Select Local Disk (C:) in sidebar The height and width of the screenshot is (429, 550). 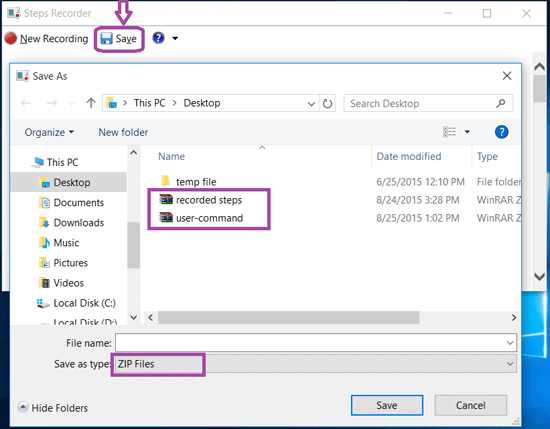tap(84, 303)
